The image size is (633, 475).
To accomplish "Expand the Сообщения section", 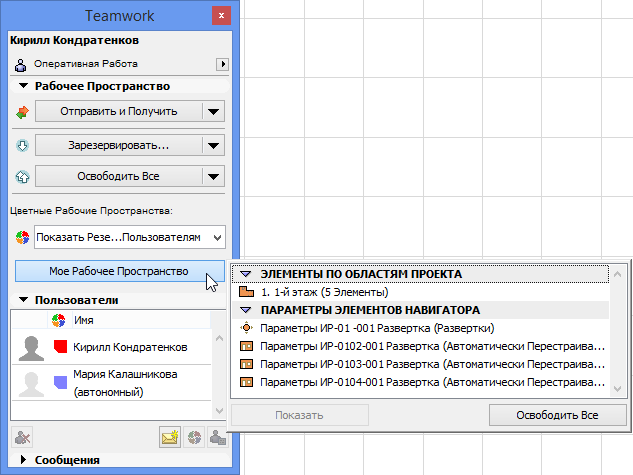I will click(x=23, y=460).
